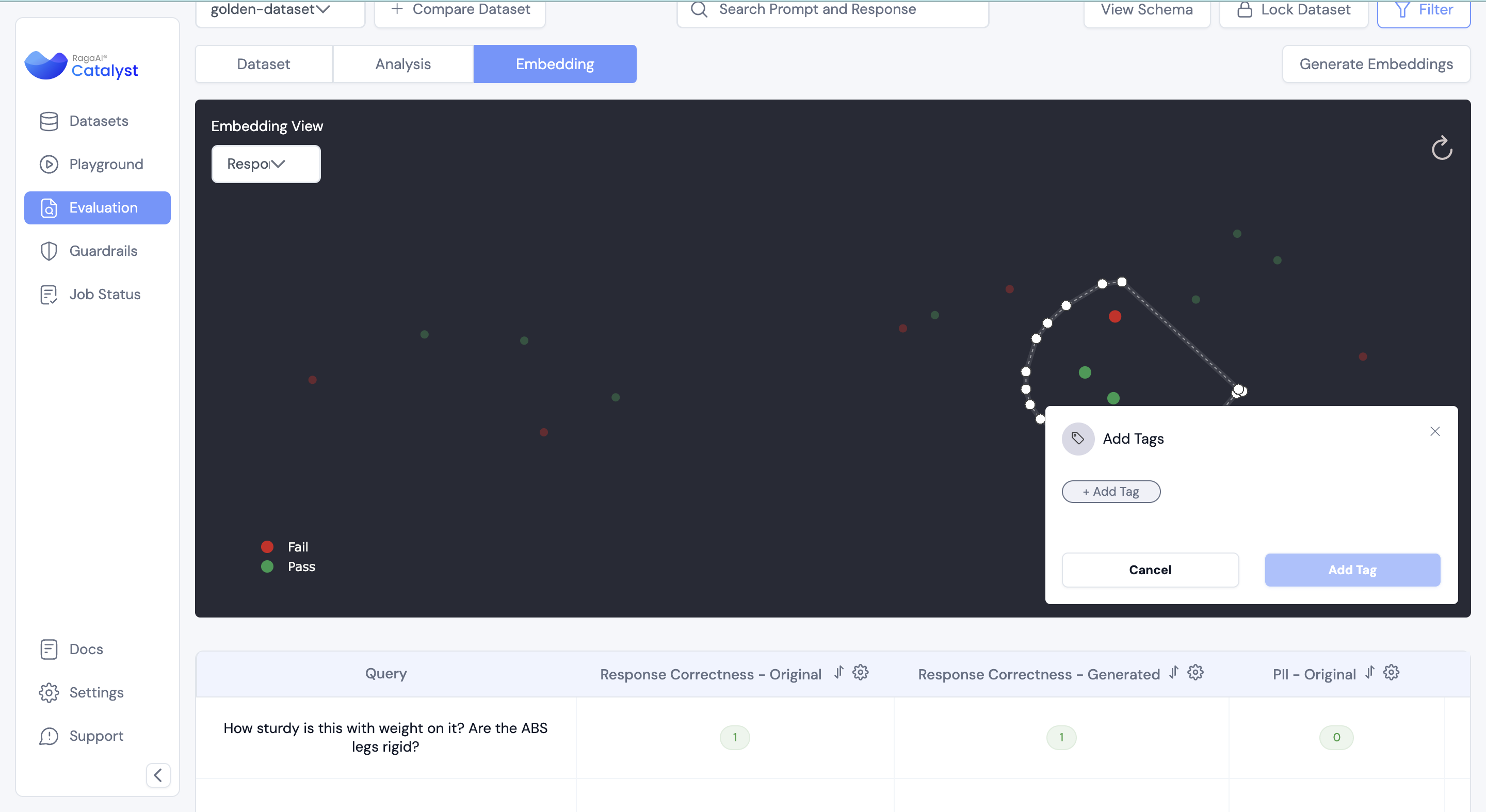Expand the golden-dataset selector dropdown

(x=280, y=10)
